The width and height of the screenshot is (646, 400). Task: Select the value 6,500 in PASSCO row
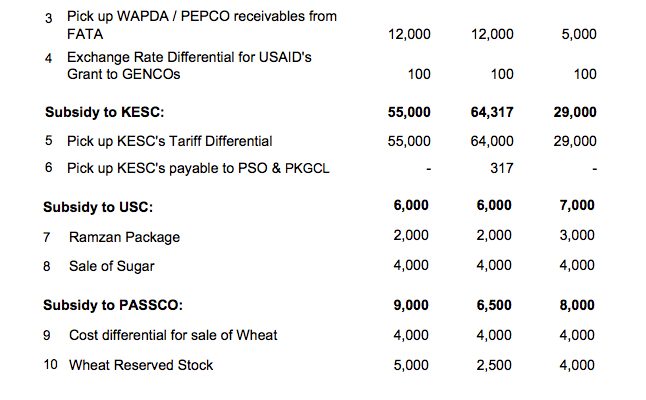click(494, 305)
